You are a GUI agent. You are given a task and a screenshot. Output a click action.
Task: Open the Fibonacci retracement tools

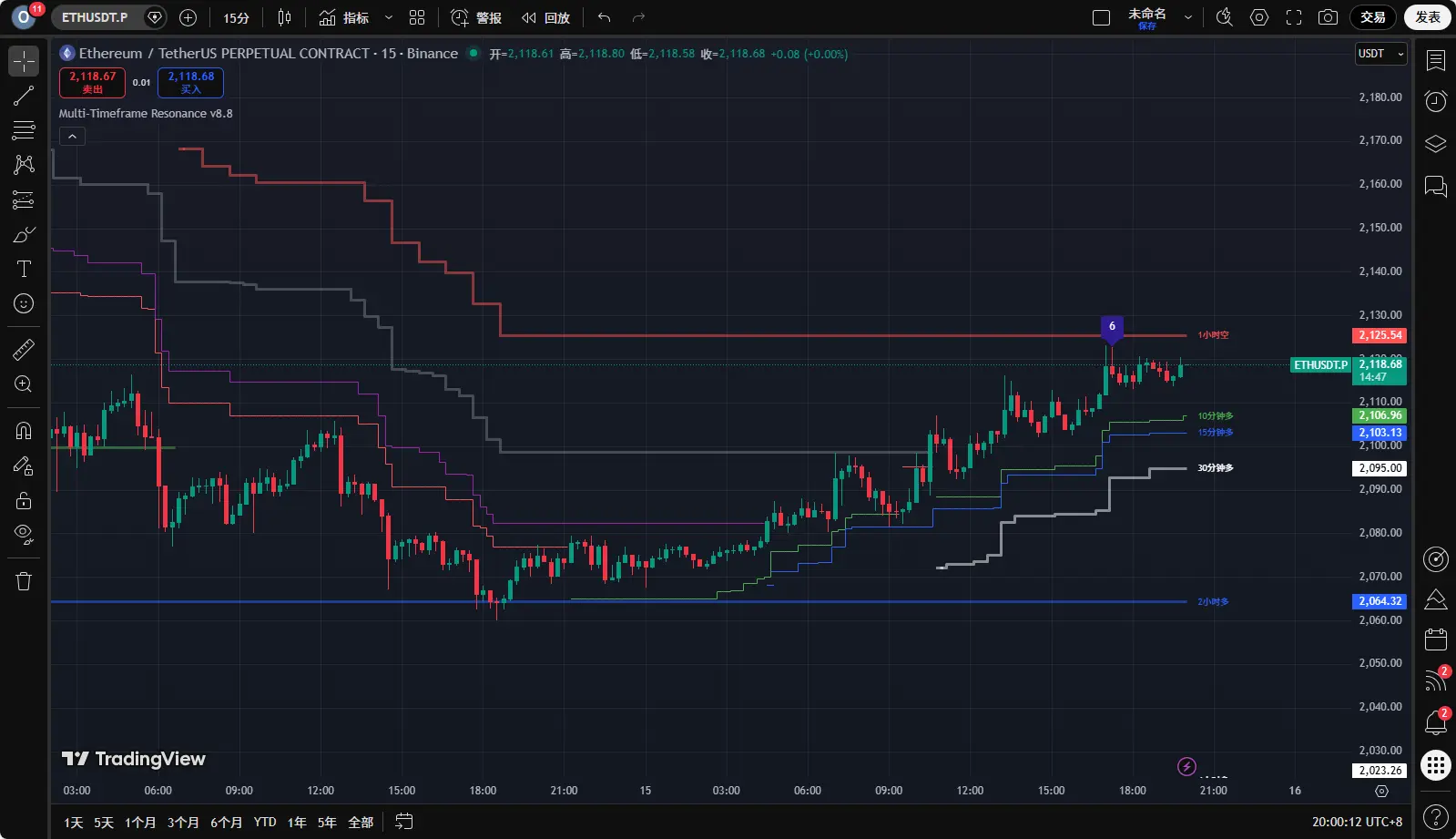coord(24,130)
